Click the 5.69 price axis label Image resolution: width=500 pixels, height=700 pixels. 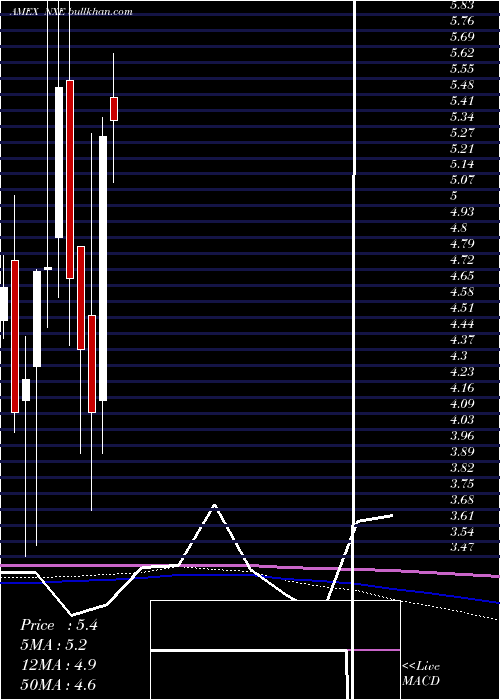pyautogui.click(x=462, y=37)
